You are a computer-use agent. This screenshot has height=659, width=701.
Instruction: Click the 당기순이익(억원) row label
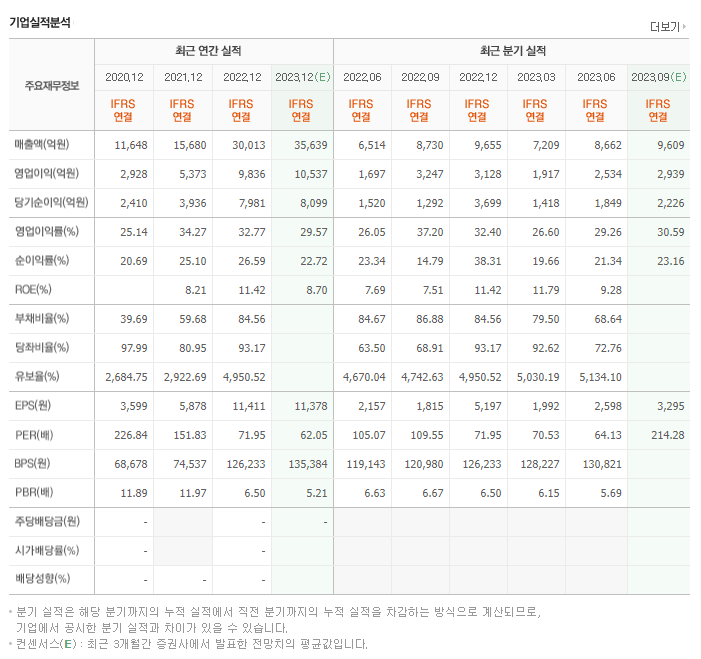point(51,203)
